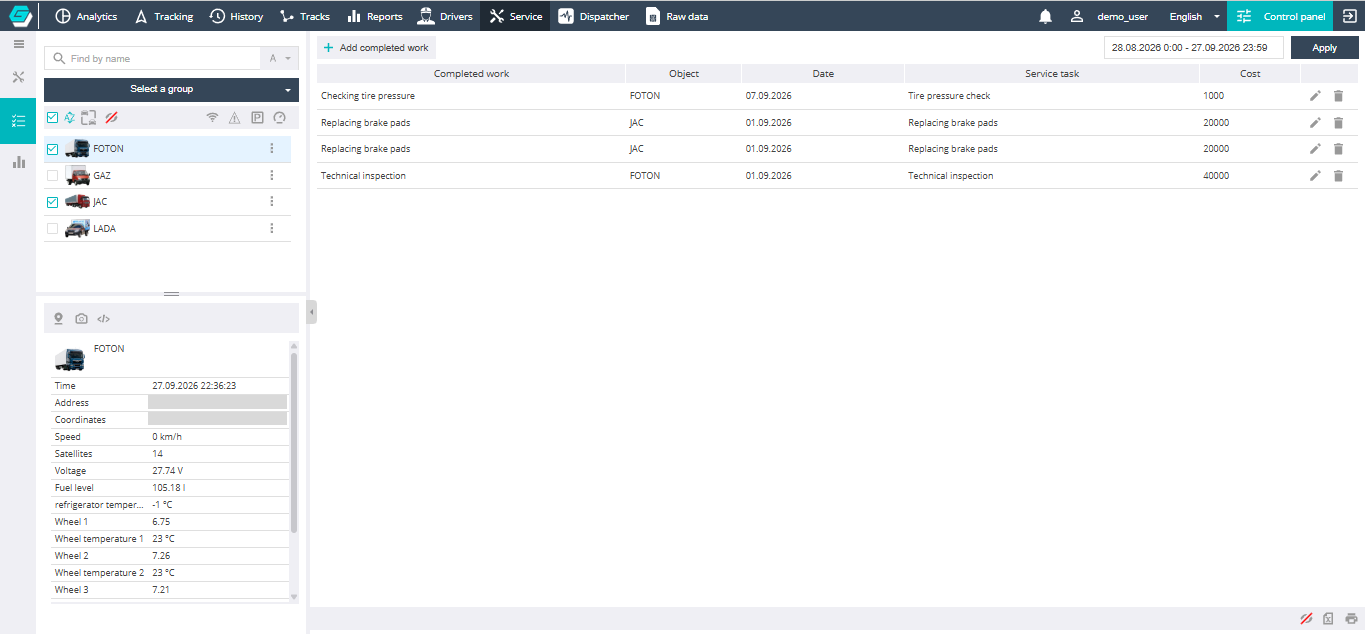This screenshot has width=1365, height=634.
Task: Uncheck the JAC object checkbox
Action: point(52,202)
